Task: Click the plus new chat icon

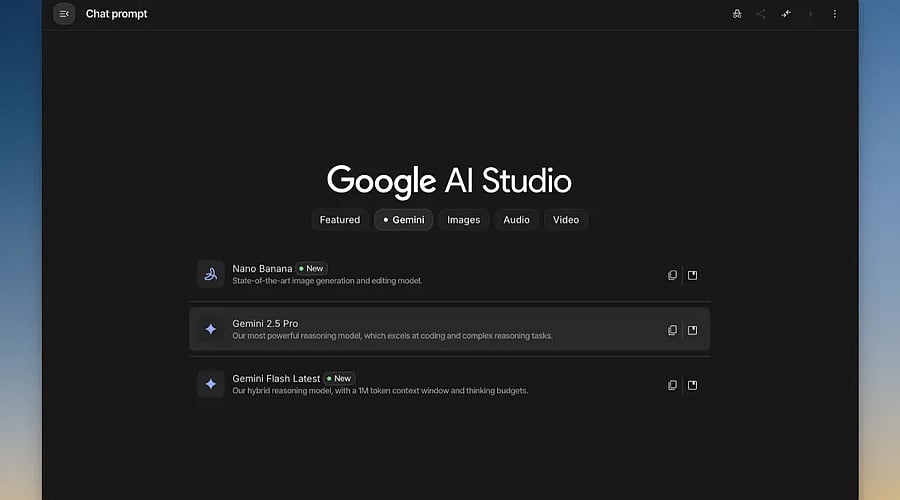Action: 810,14
